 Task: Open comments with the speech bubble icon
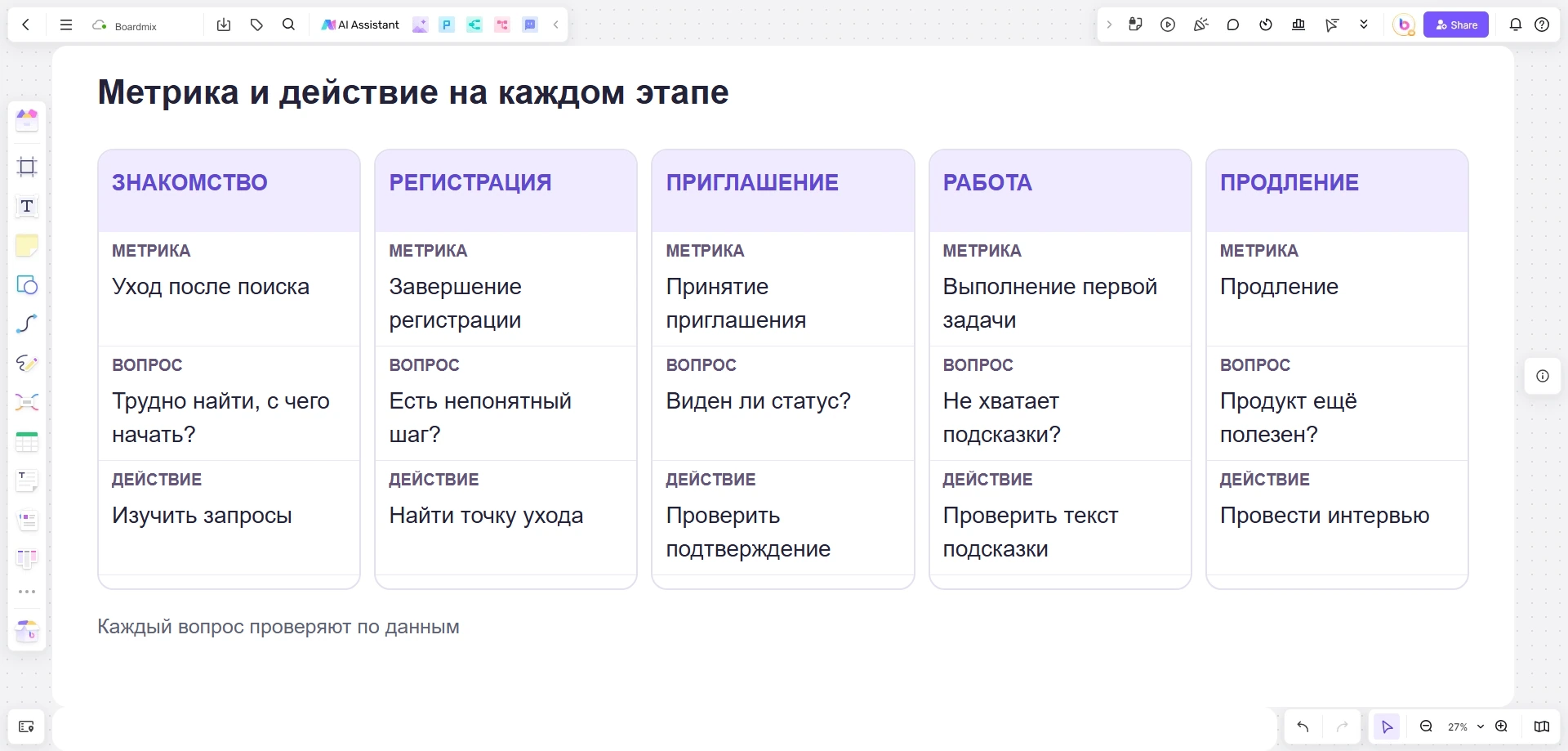tap(1233, 25)
